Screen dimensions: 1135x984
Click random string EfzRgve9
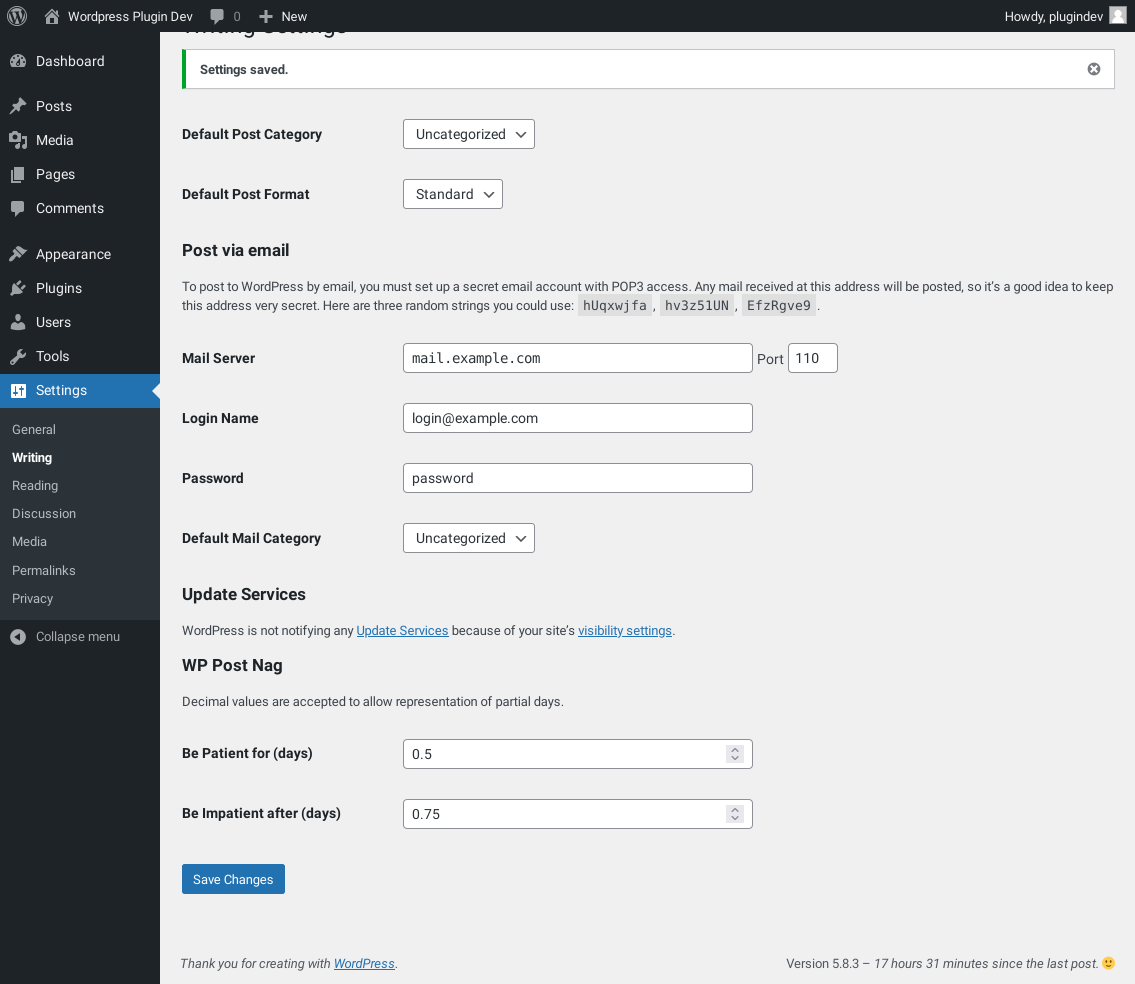coord(779,306)
